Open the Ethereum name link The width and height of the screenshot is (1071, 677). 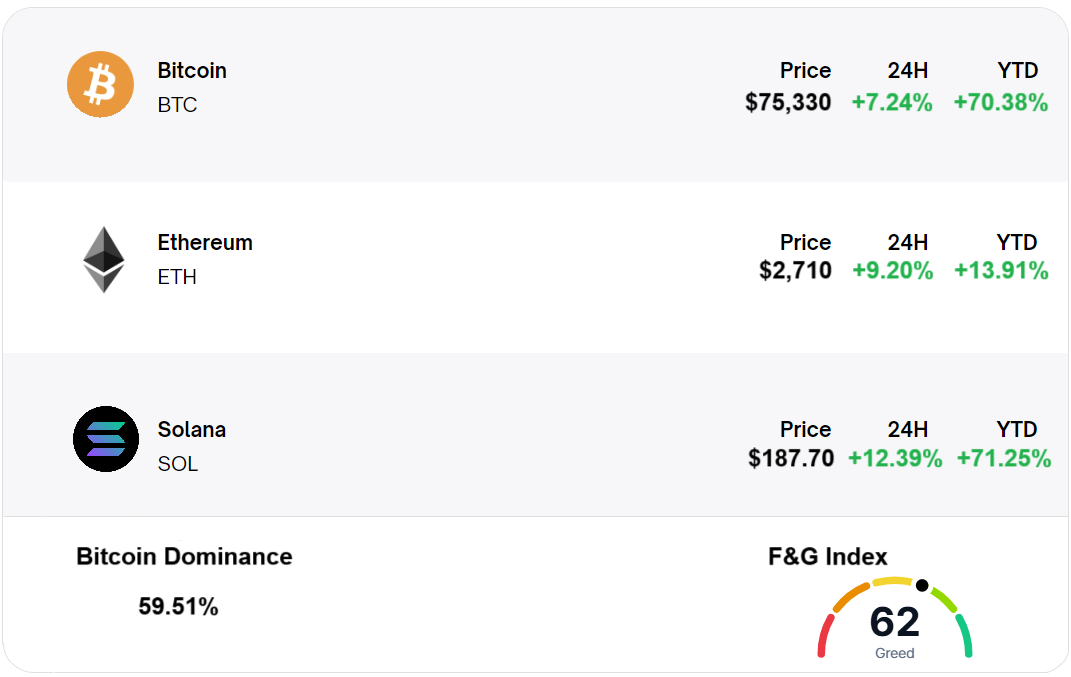click(x=205, y=243)
